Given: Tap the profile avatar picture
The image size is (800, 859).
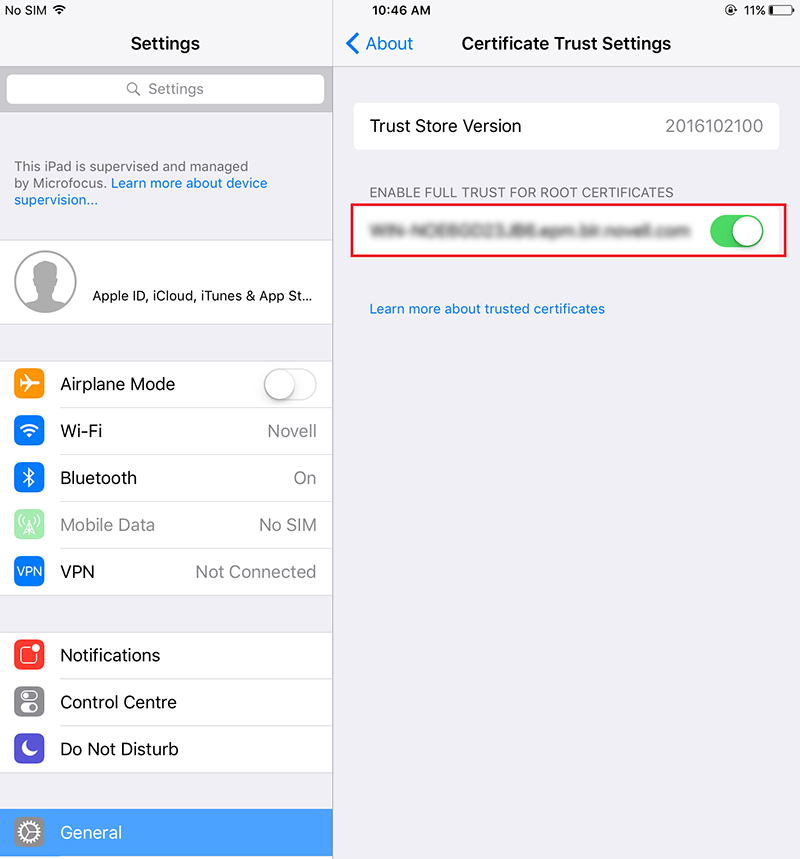Looking at the screenshot, I should [x=45, y=282].
